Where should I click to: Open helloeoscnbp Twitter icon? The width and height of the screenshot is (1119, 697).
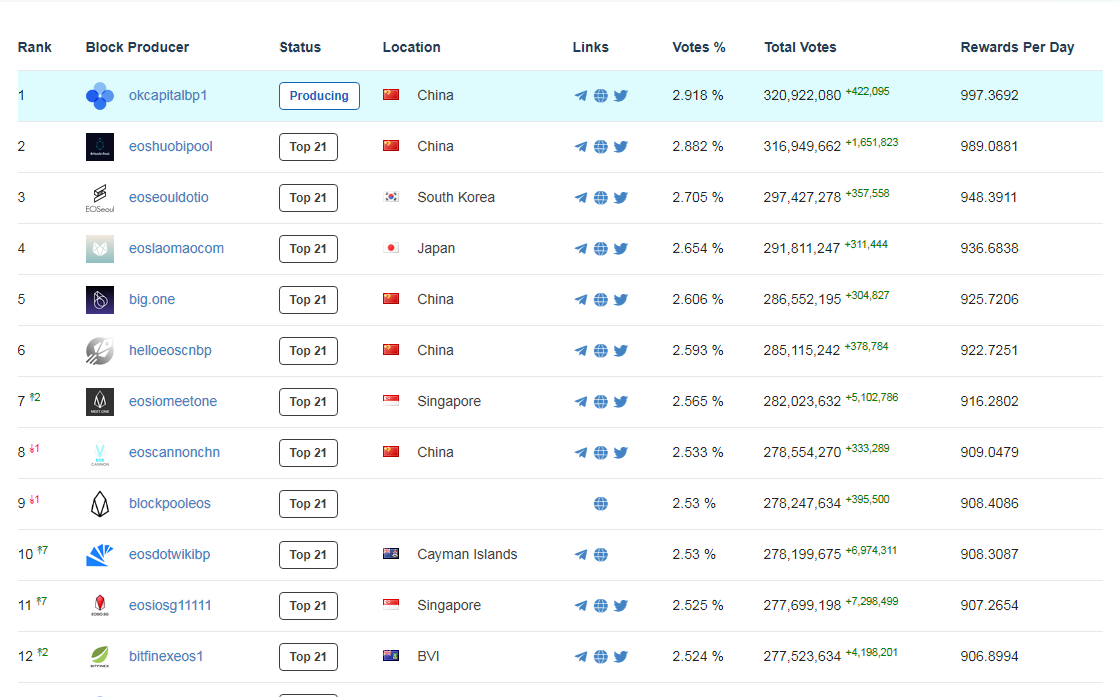(621, 351)
